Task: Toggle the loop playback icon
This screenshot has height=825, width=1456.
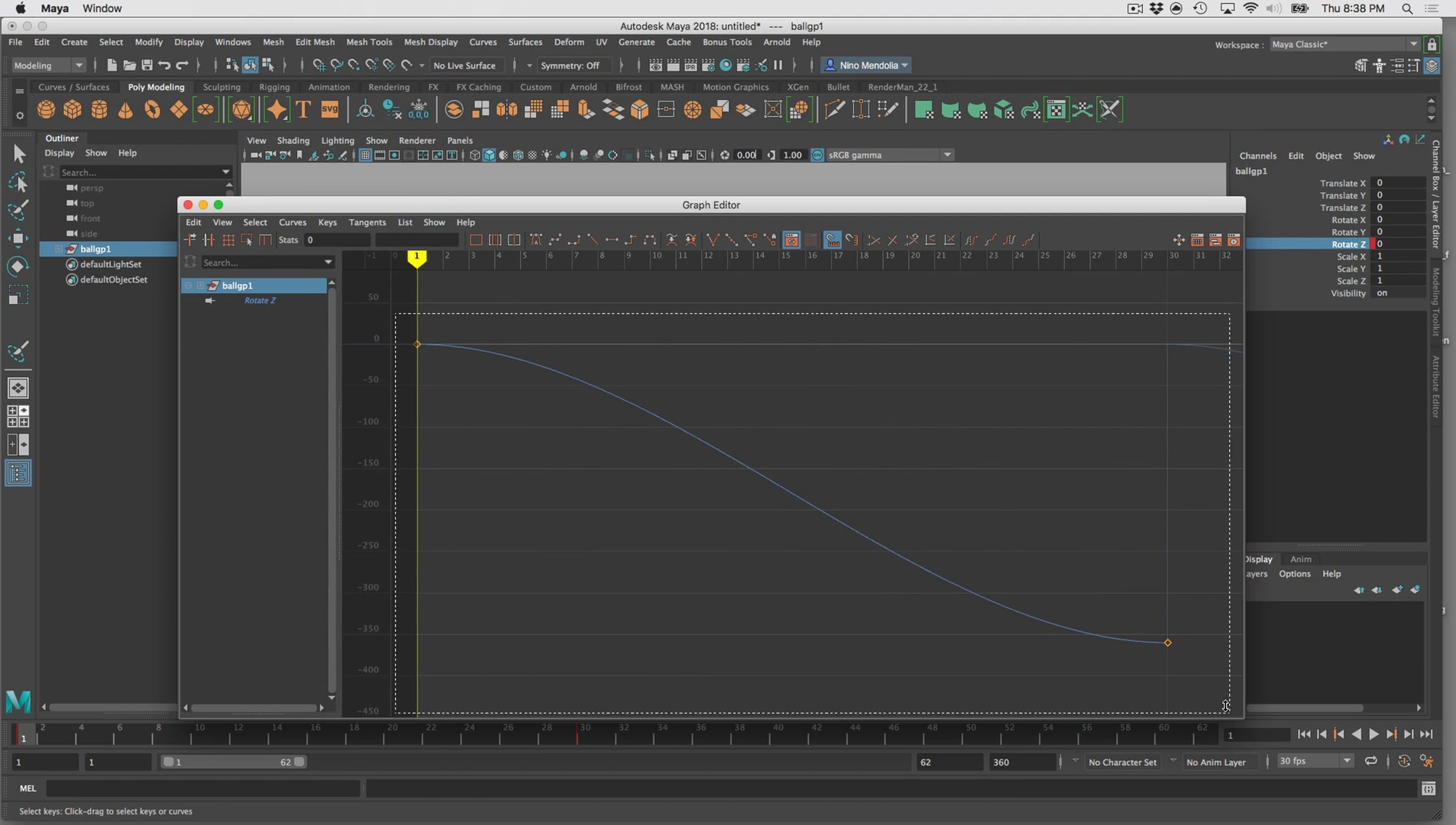Action: coord(1370,761)
